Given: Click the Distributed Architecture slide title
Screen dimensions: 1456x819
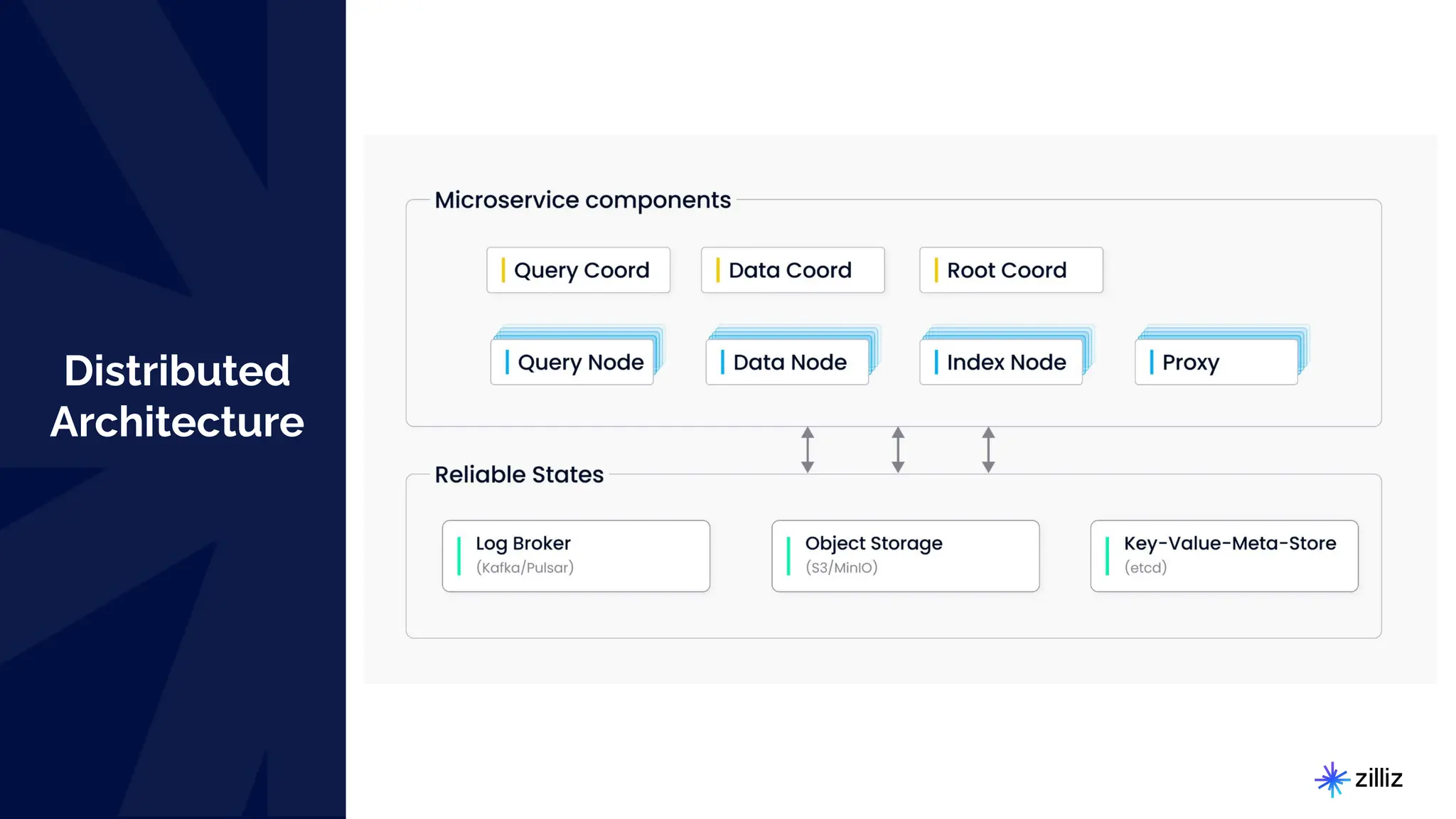Looking at the screenshot, I should [x=177, y=396].
